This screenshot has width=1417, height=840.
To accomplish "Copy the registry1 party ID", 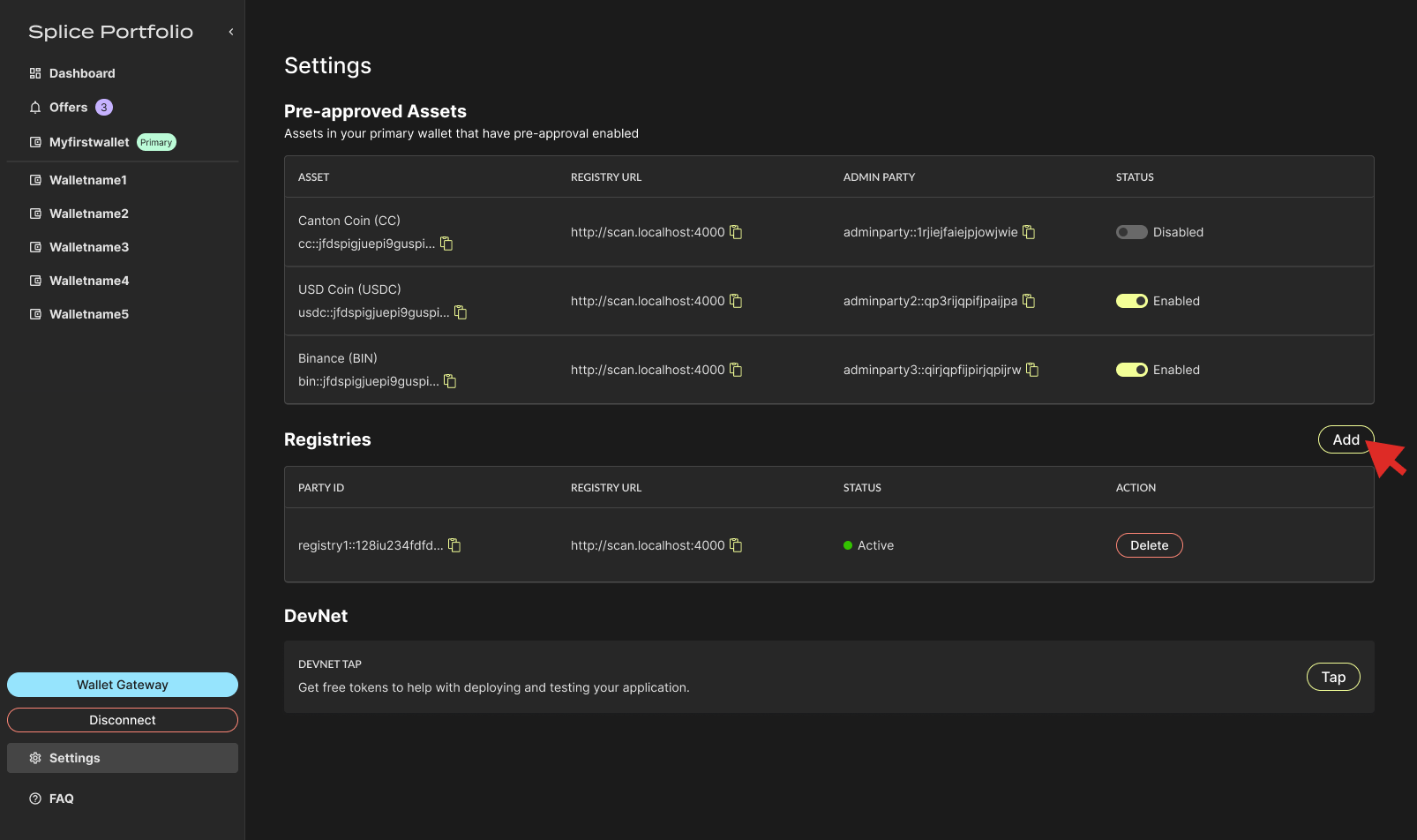I will pyautogui.click(x=454, y=545).
